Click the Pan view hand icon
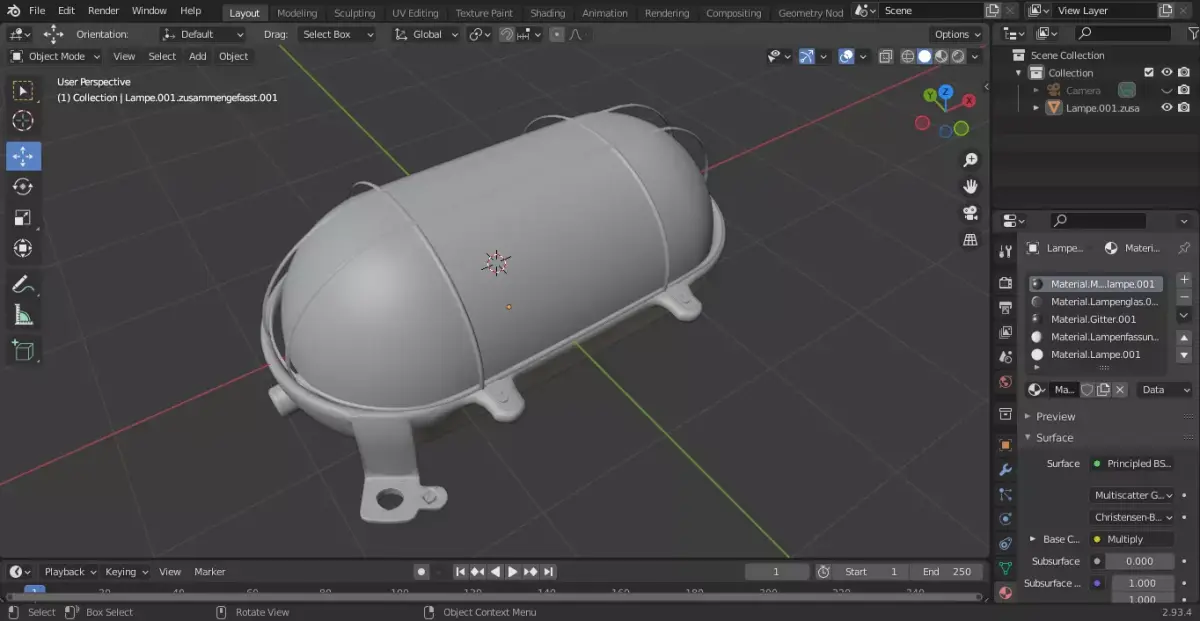 click(970, 187)
